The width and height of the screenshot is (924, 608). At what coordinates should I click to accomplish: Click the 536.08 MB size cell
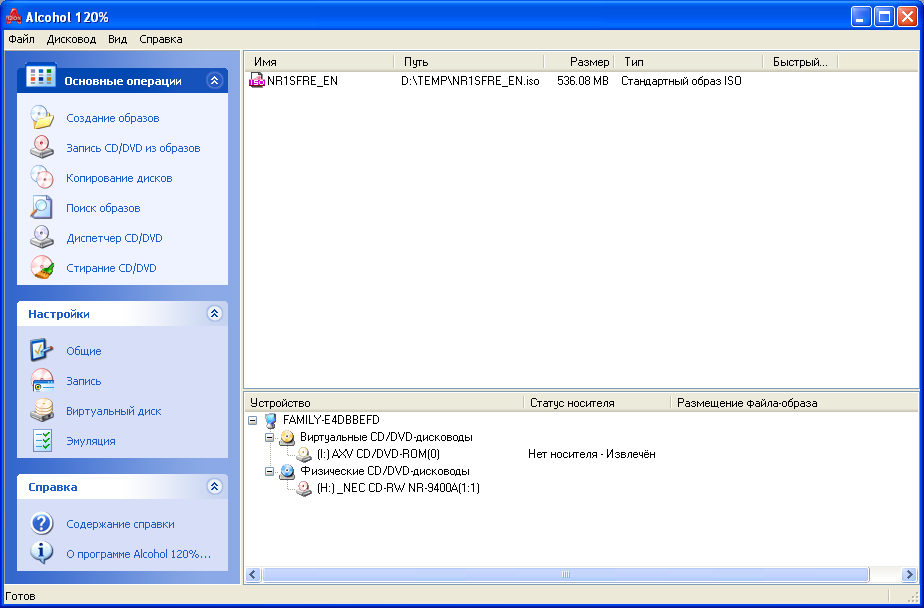pyautogui.click(x=583, y=81)
